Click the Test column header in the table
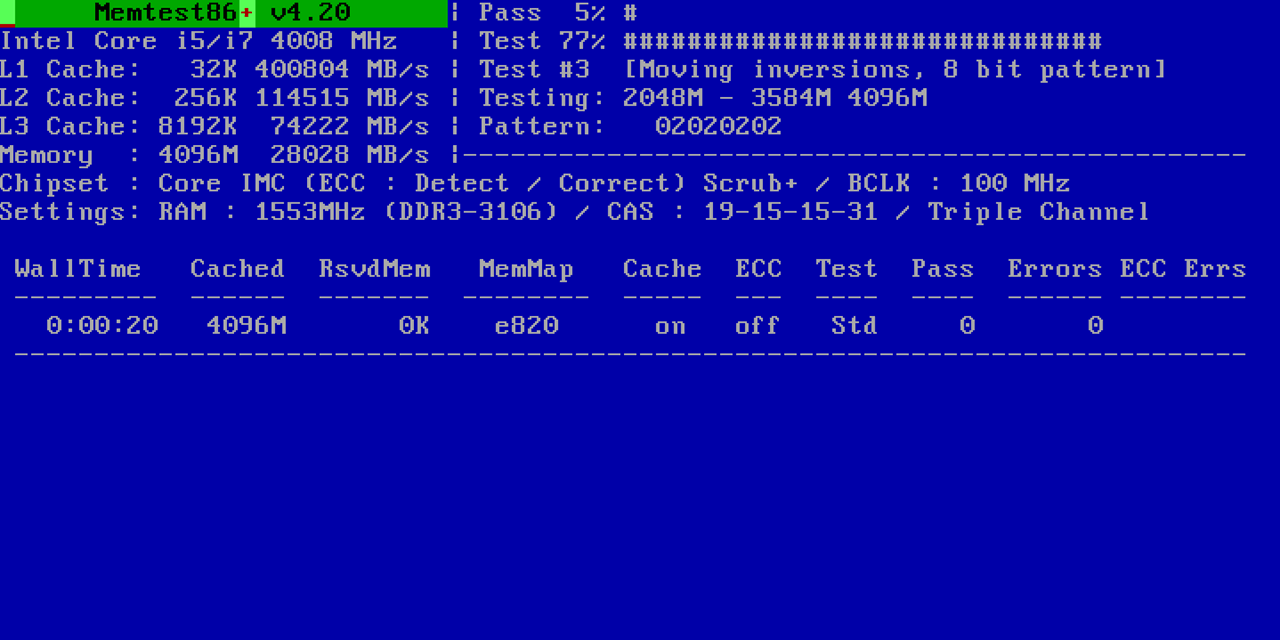The width and height of the screenshot is (1280, 640). (x=846, y=269)
